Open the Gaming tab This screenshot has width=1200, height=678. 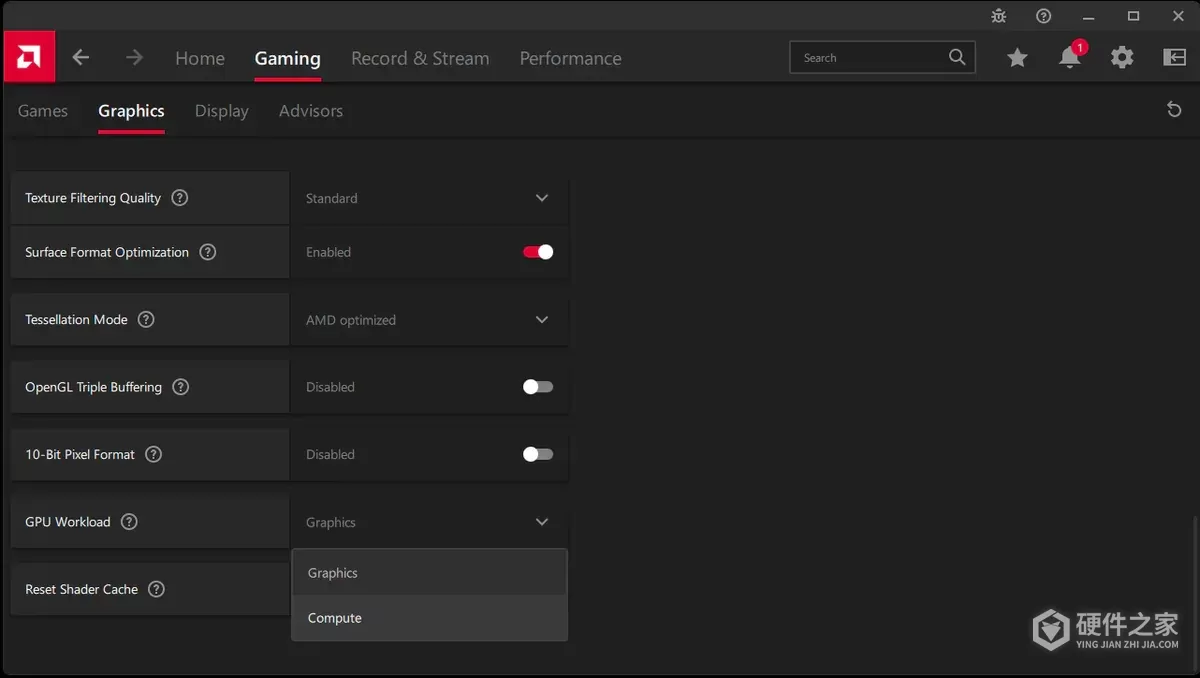coord(287,58)
